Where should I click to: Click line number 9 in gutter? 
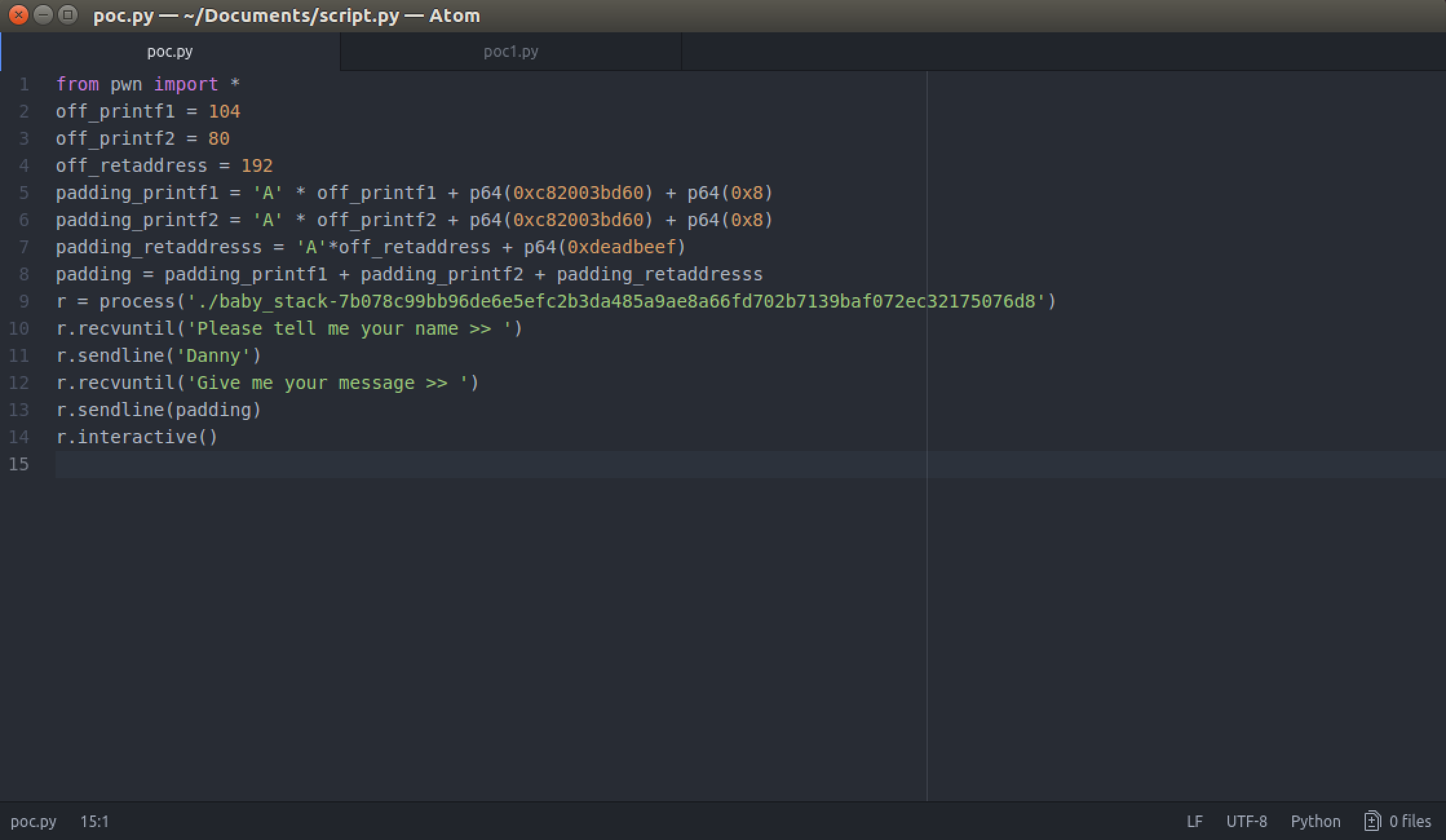[24, 301]
